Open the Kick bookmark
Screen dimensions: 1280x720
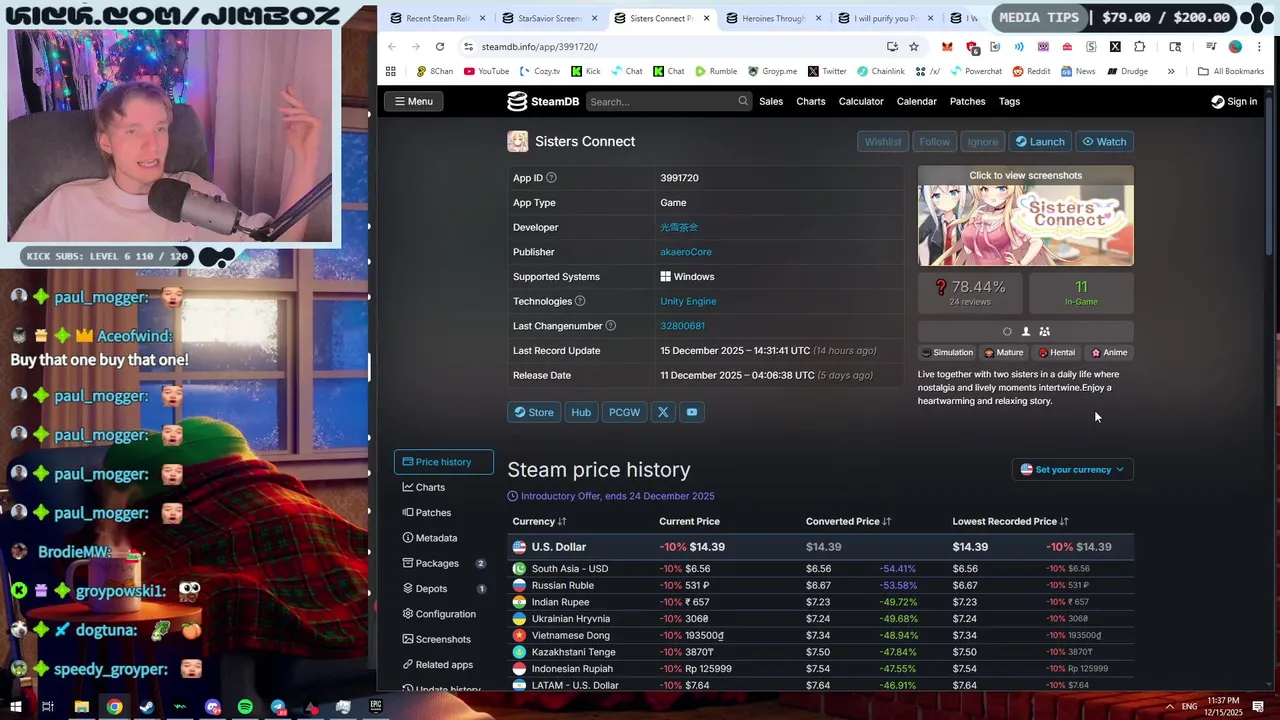[586, 71]
